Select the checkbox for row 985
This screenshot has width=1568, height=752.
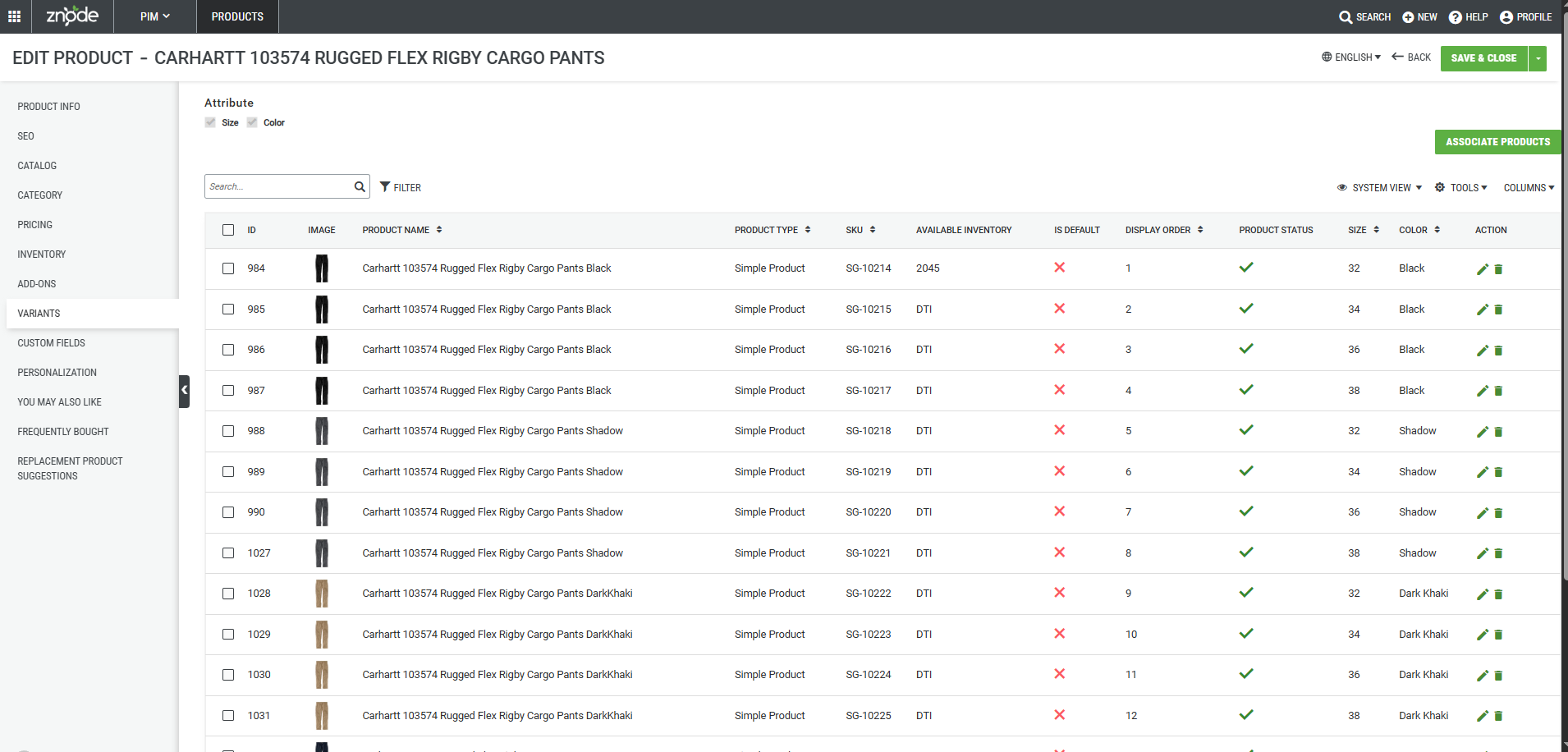pos(228,310)
